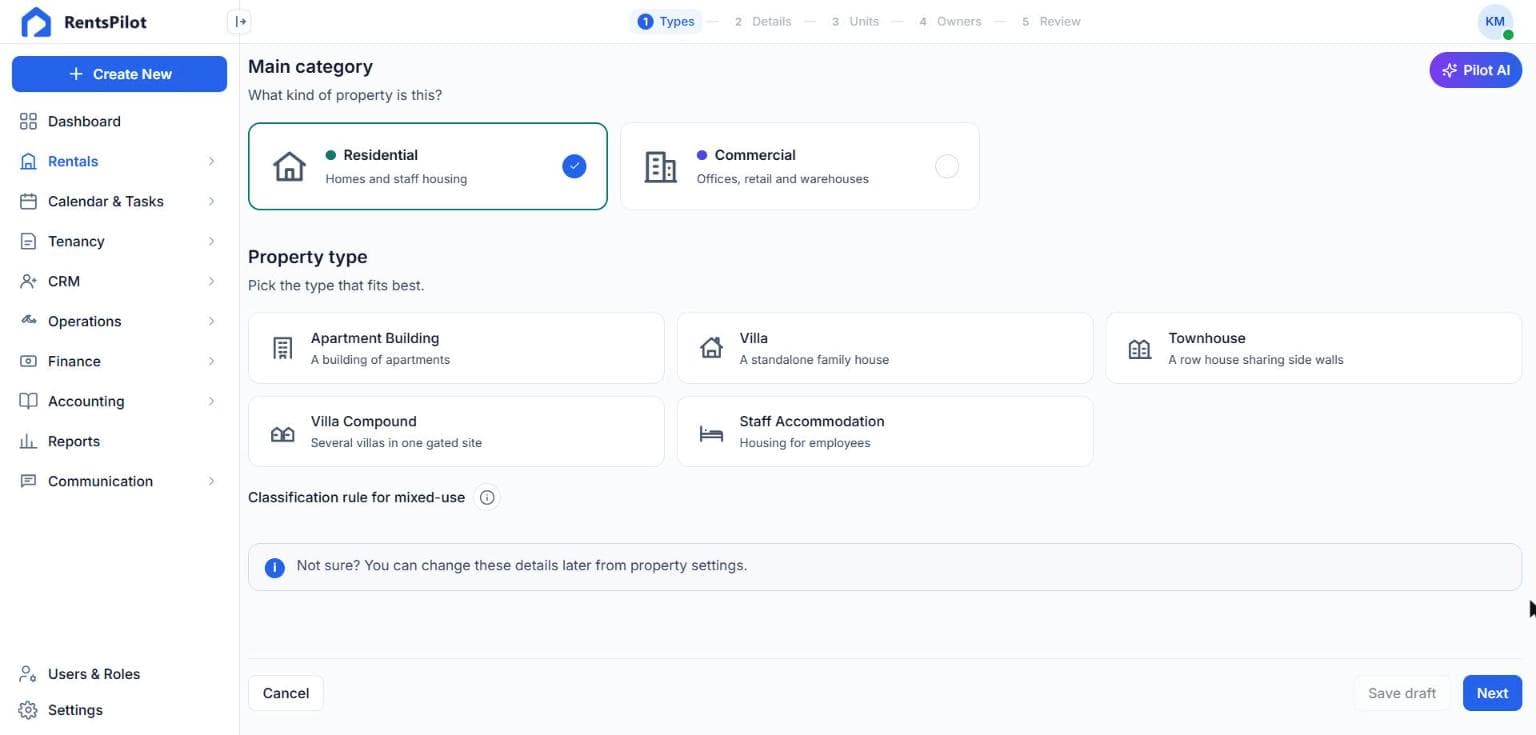Select the Commercial radio circle
1536x735 pixels.
[946, 166]
